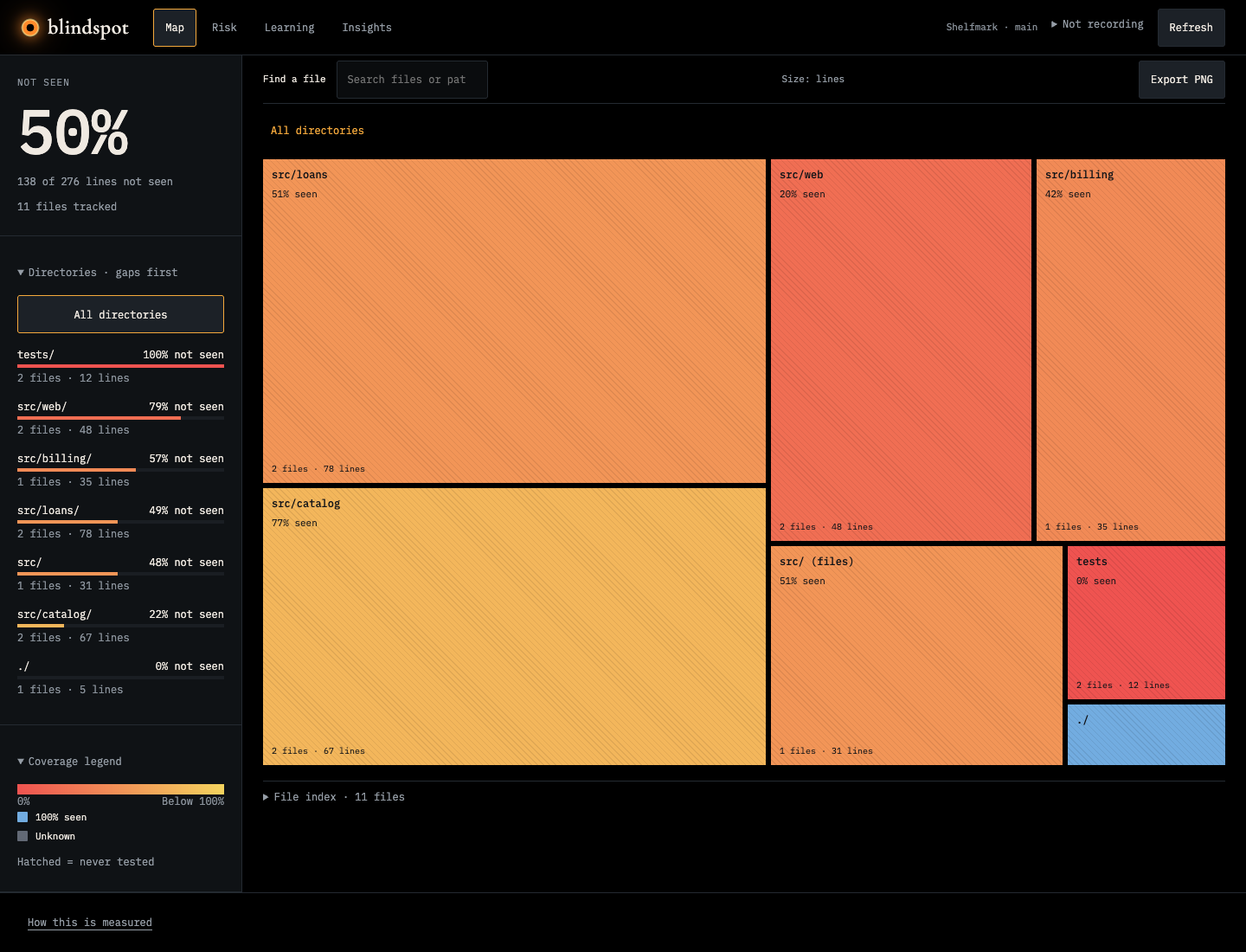
Task: Select the All directories sidebar button
Action: pos(120,314)
